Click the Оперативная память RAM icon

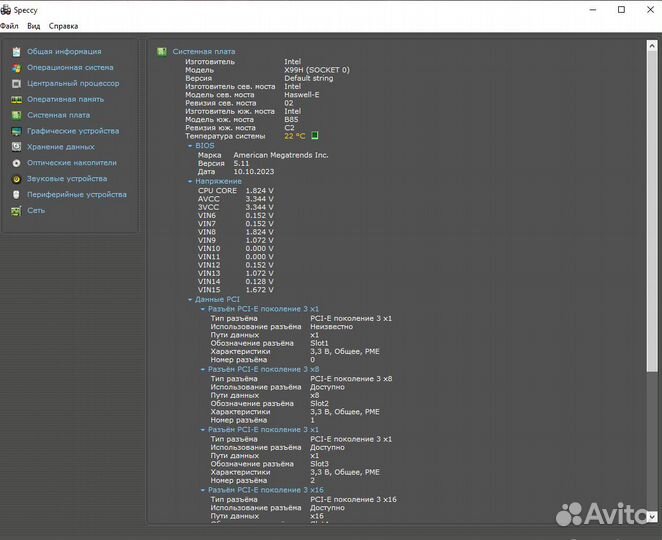point(16,100)
